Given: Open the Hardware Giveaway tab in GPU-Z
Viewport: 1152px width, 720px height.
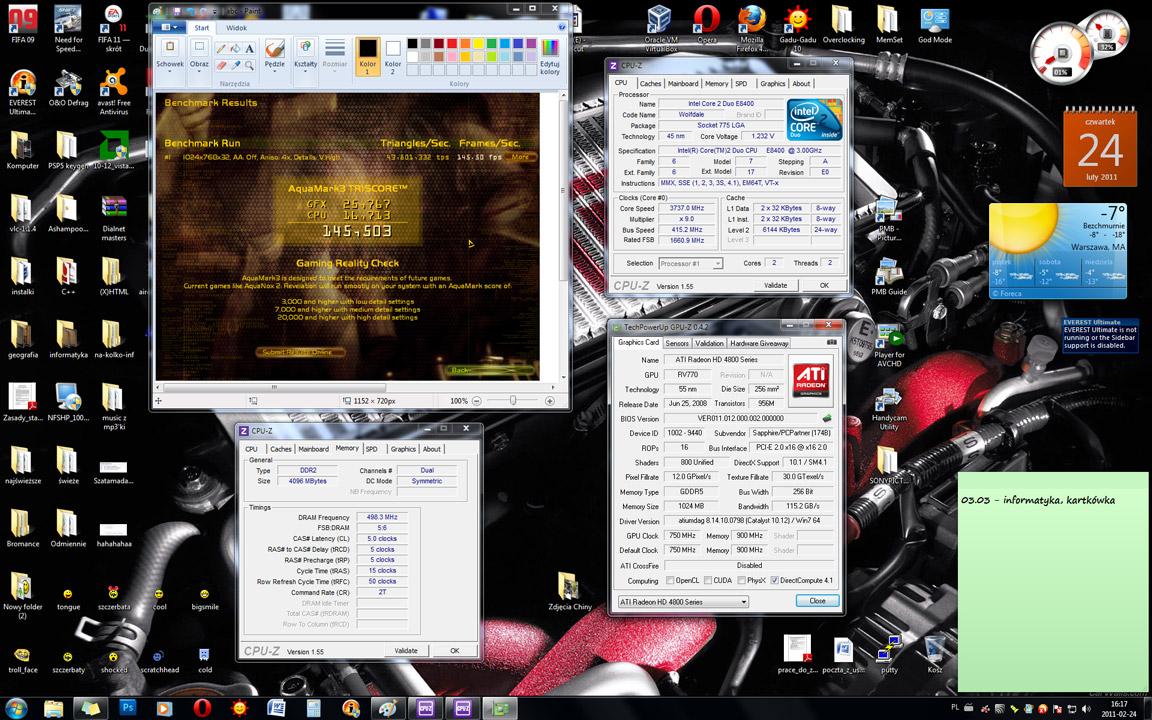Looking at the screenshot, I should [759, 343].
